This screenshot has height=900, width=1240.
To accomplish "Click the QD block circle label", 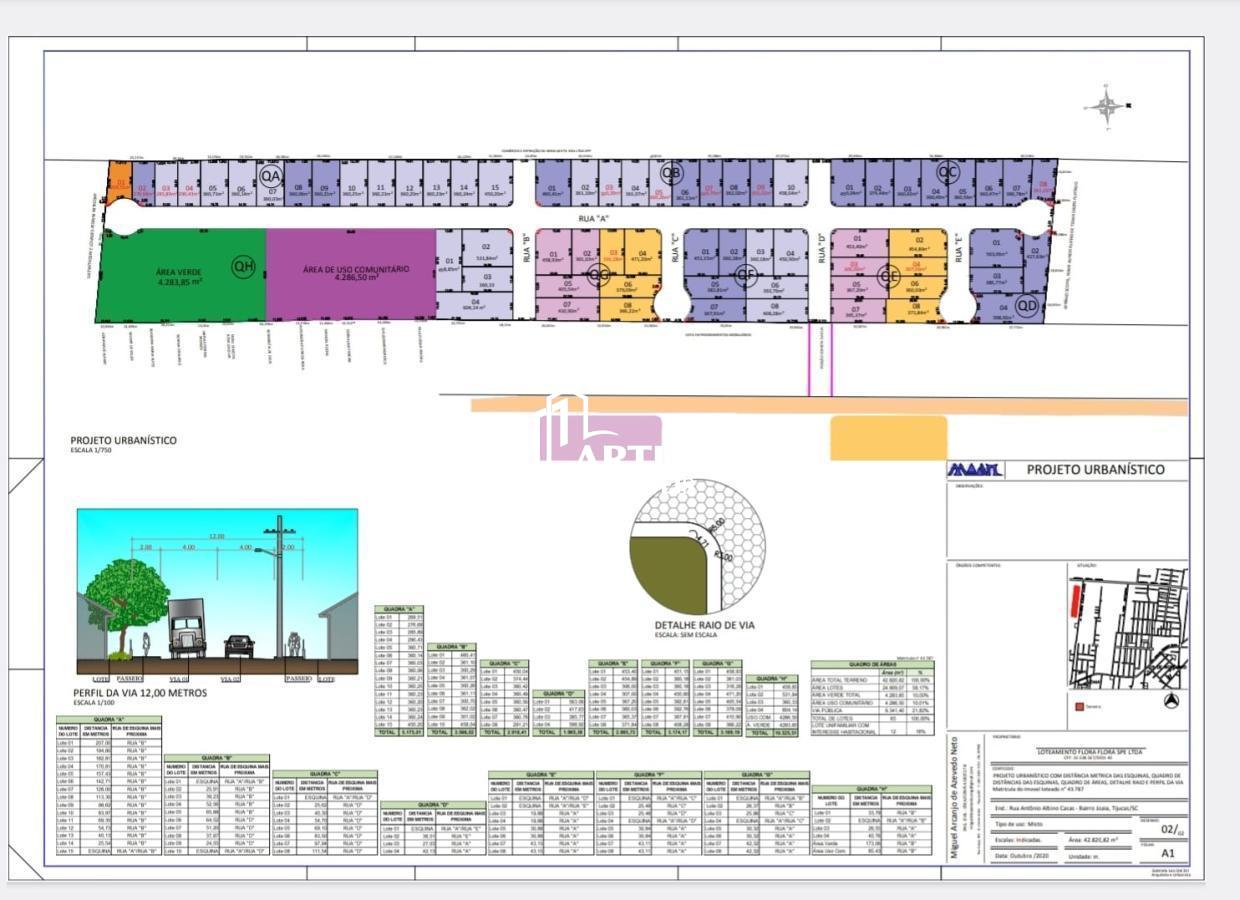I will [1026, 305].
